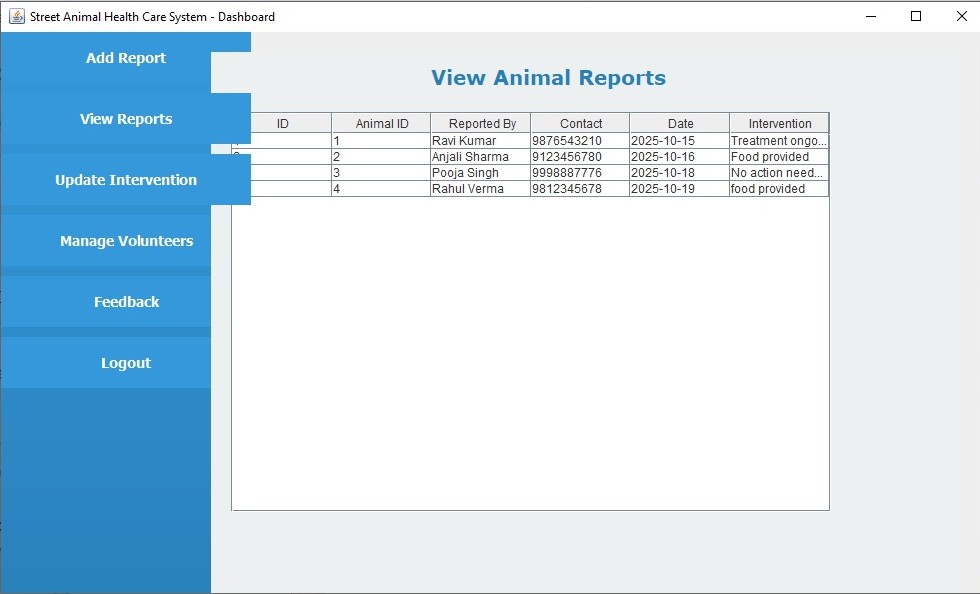Go to Update Intervention
The width and height of the screenshot is (980, 594).
(125, 180)
